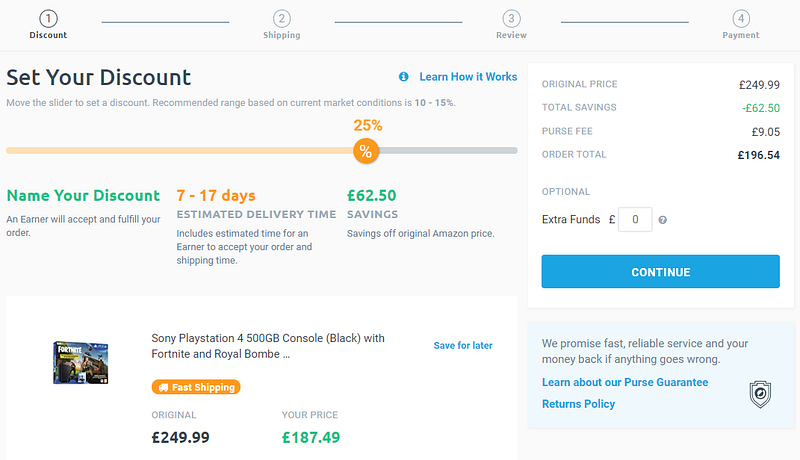Click the PlayStation 4 Fortnite product thumbnail
This screenshot has height=460, width=800.
pos(81,362)
